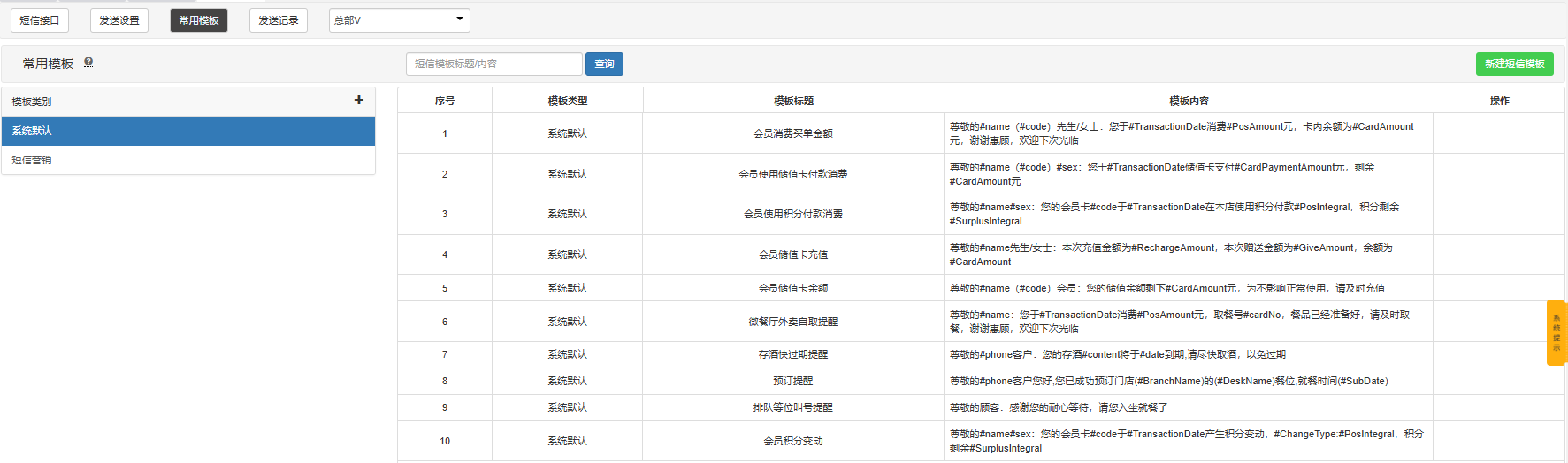Add a new category with the plus icon

point(358,101)
